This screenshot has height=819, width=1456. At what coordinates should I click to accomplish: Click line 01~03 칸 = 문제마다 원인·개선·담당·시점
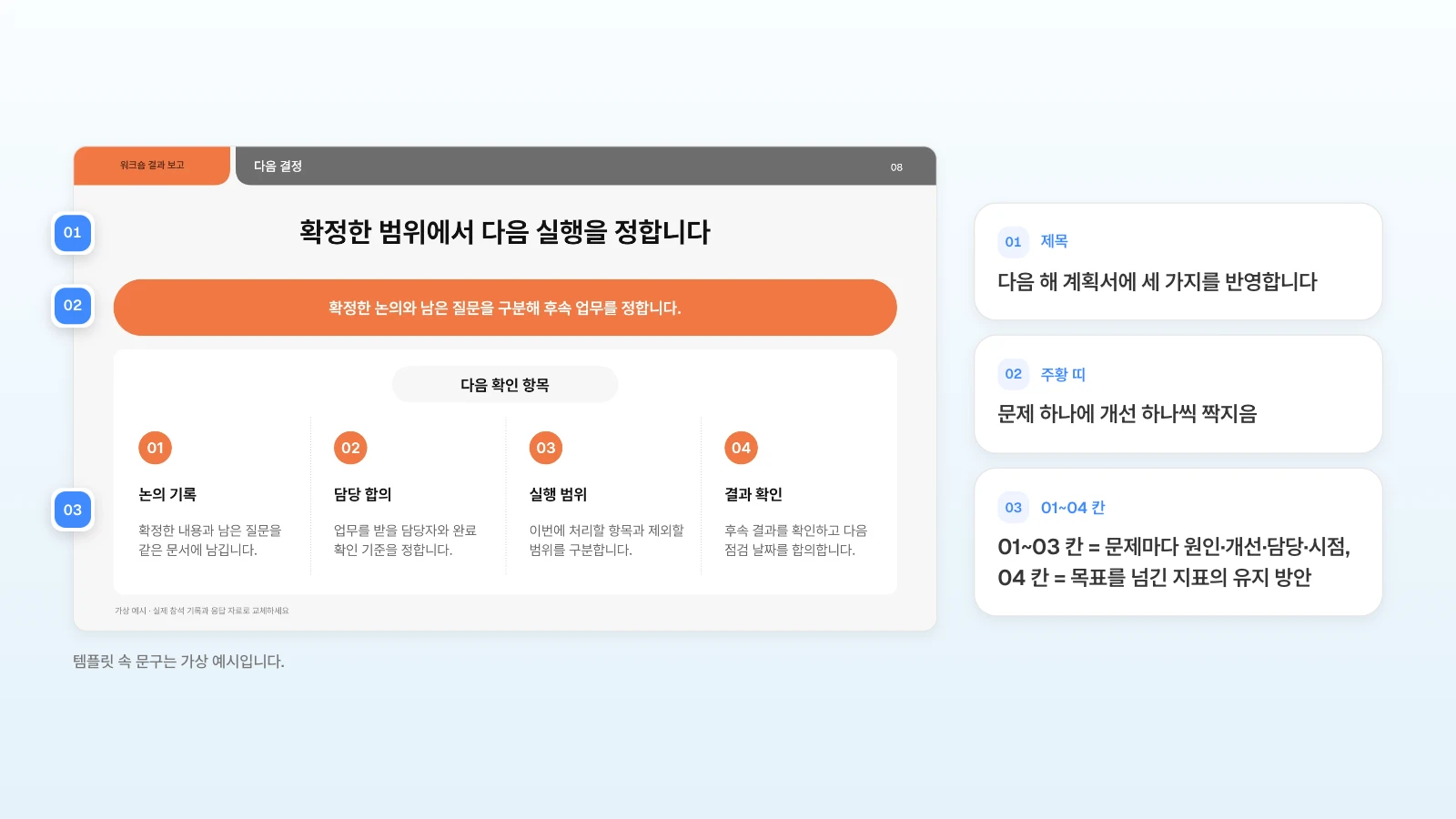pos(1174,547)
